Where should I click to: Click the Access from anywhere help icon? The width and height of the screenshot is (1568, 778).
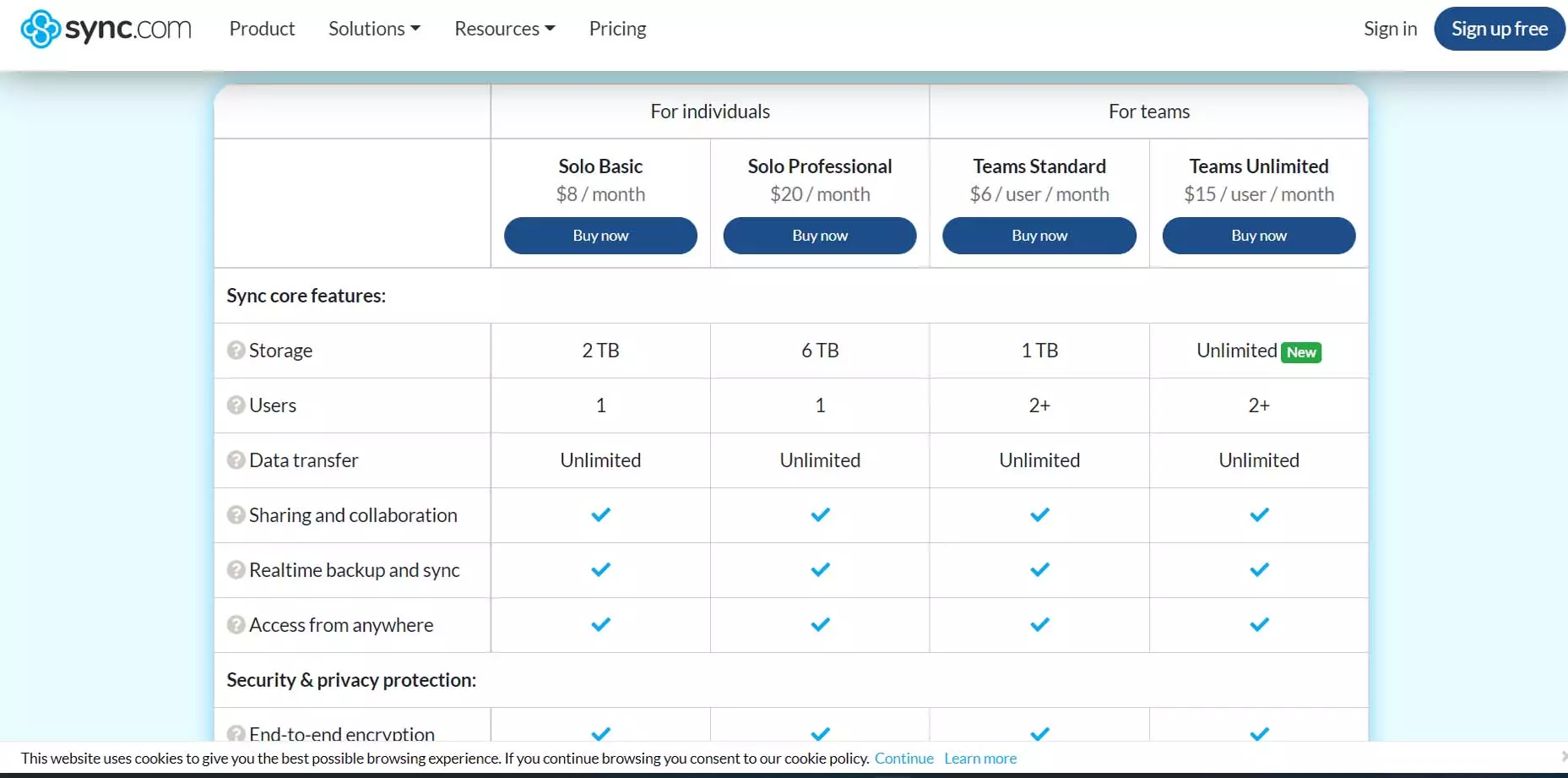pos(236,624)
